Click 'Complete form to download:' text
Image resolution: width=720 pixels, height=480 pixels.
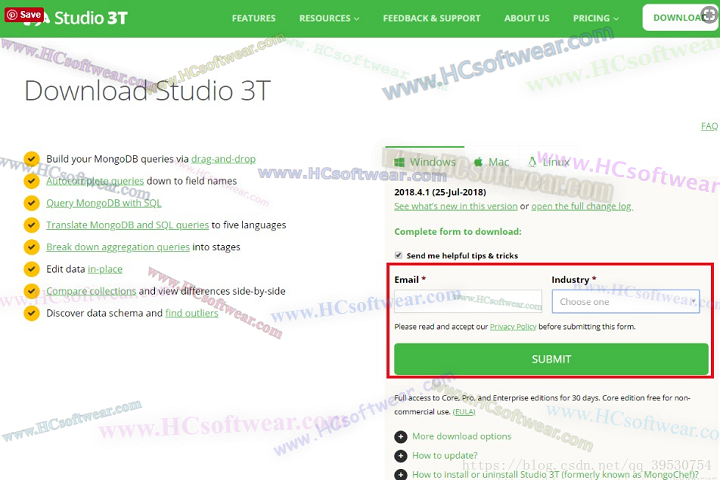[458, 232]
